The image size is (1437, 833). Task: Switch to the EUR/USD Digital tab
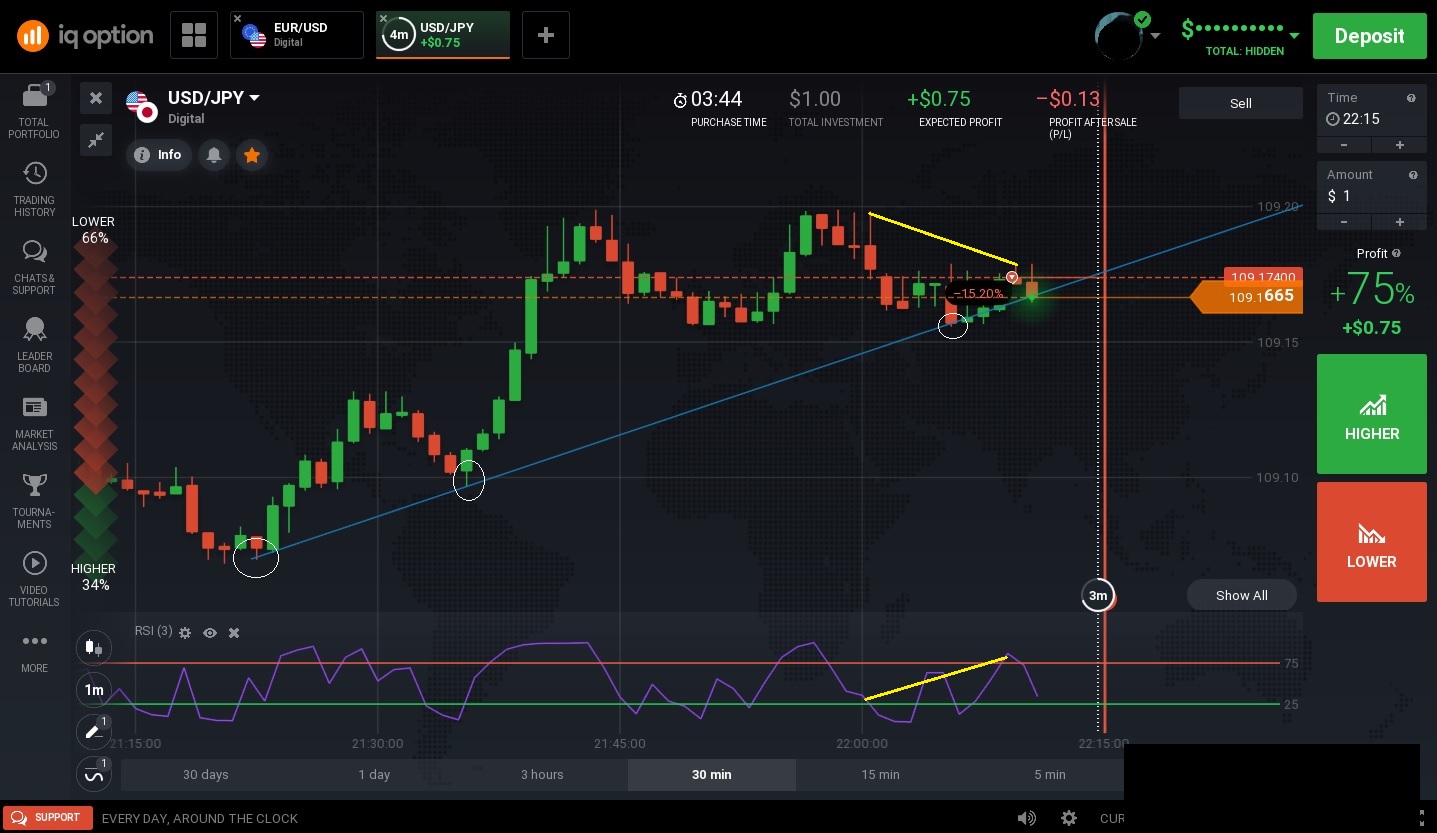[x=297, y=35]
